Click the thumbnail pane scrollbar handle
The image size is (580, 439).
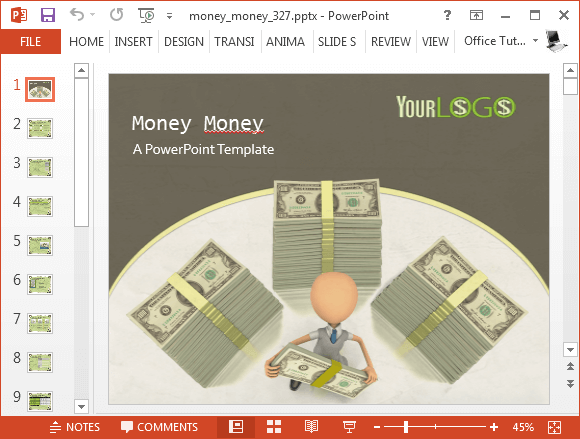(81, 152)
